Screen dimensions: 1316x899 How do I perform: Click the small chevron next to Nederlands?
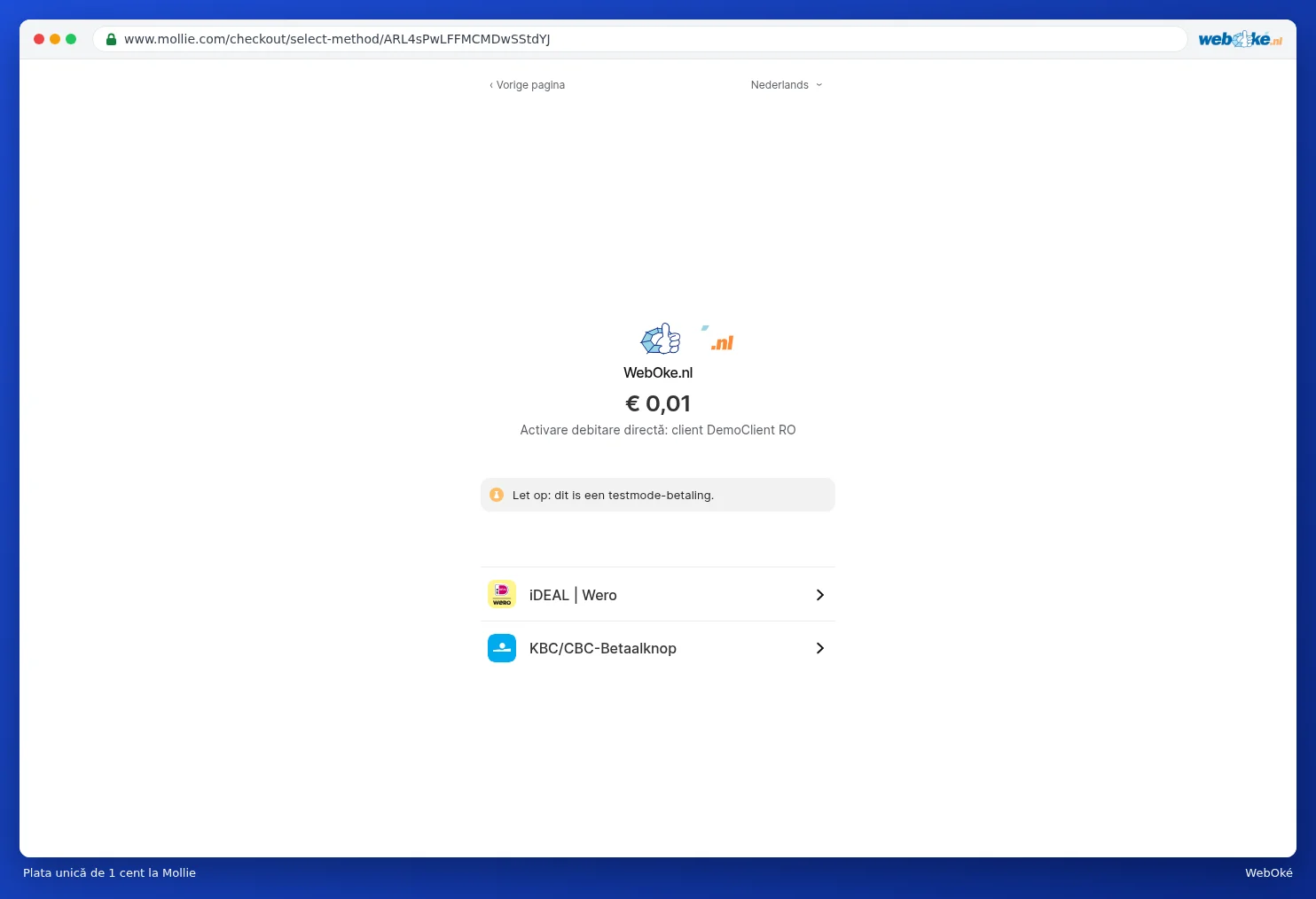pos(819,85)
